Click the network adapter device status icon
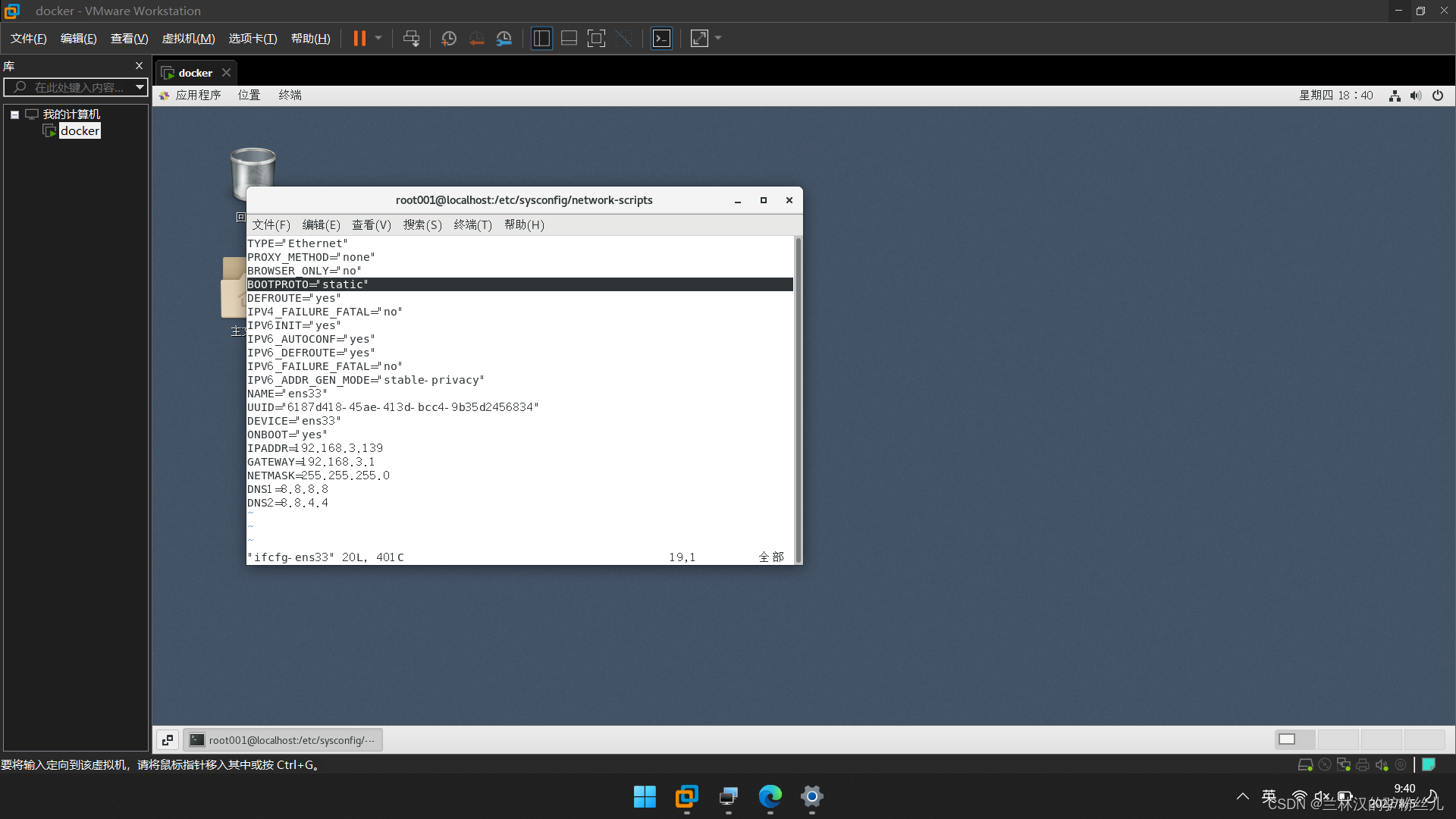 [1344, 765]
